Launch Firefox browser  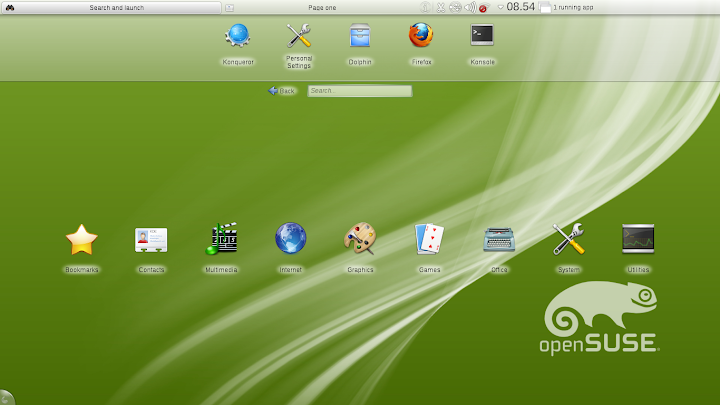(x=421, y=44)
